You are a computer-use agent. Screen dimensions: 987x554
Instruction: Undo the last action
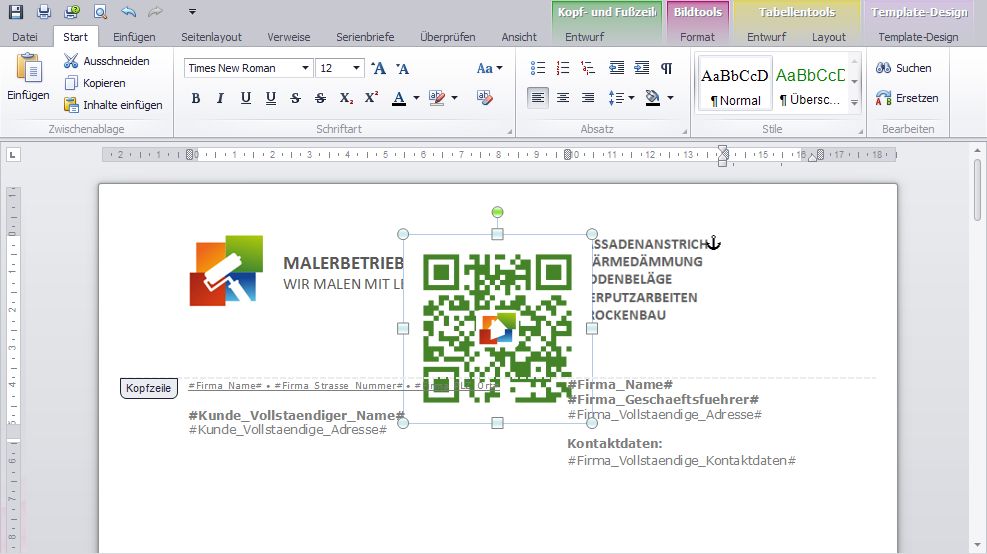[x=128, y=11]
